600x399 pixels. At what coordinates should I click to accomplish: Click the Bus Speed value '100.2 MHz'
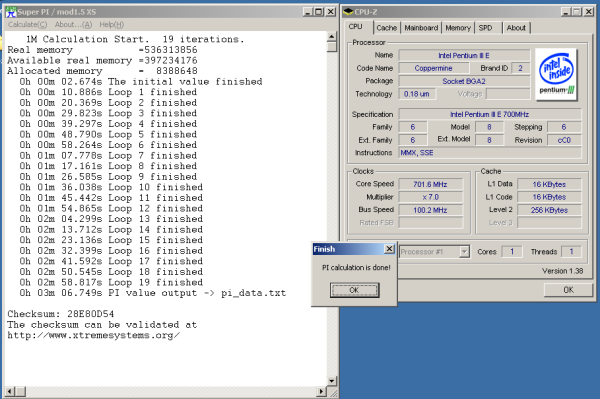430,210
